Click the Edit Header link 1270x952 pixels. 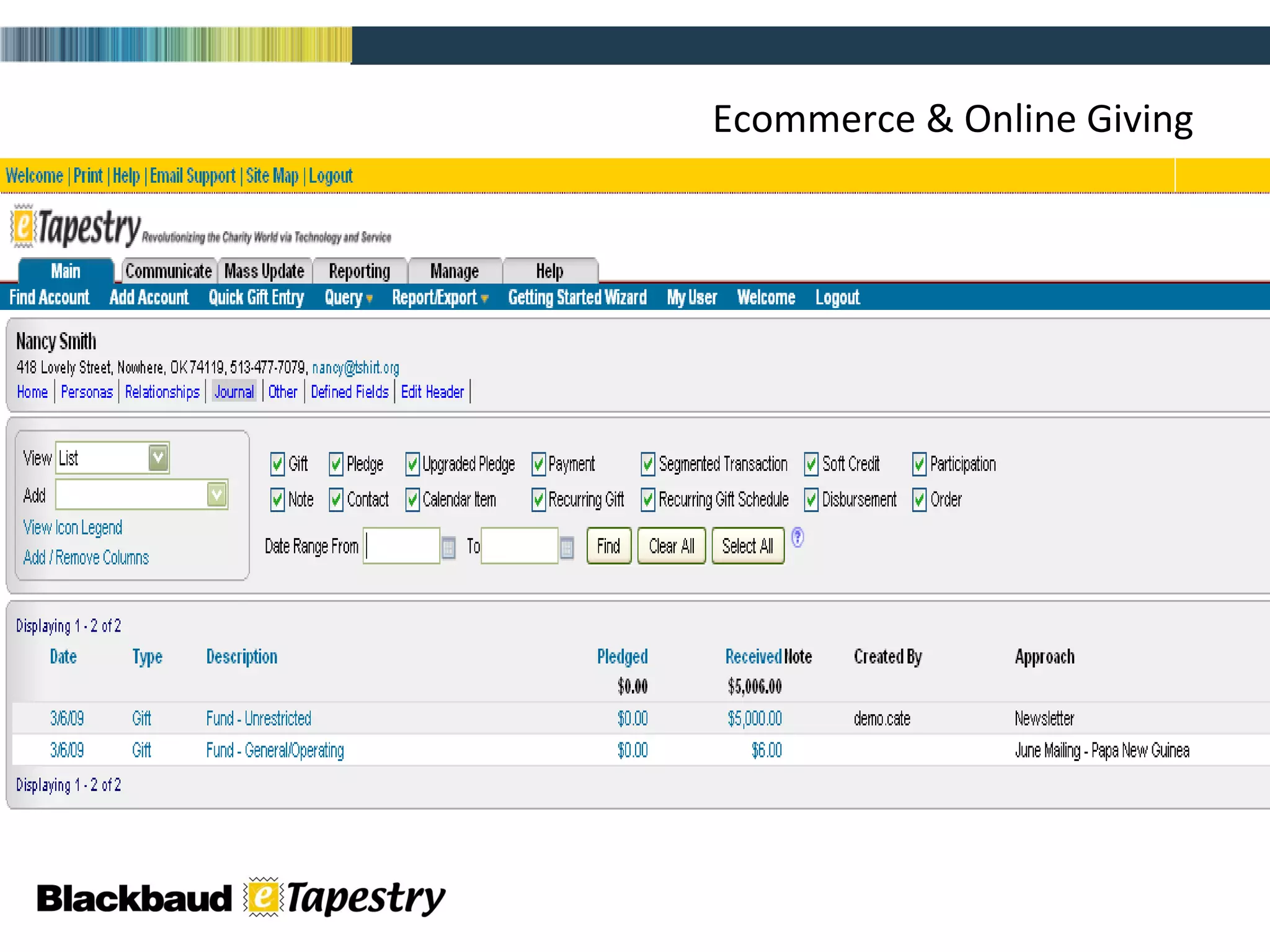point(432,392)
